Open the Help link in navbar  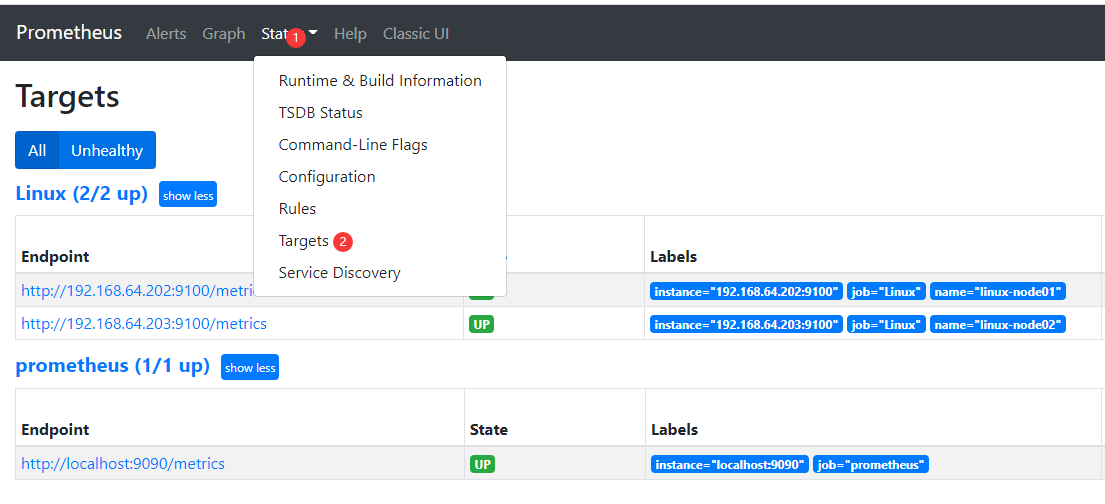350,33
